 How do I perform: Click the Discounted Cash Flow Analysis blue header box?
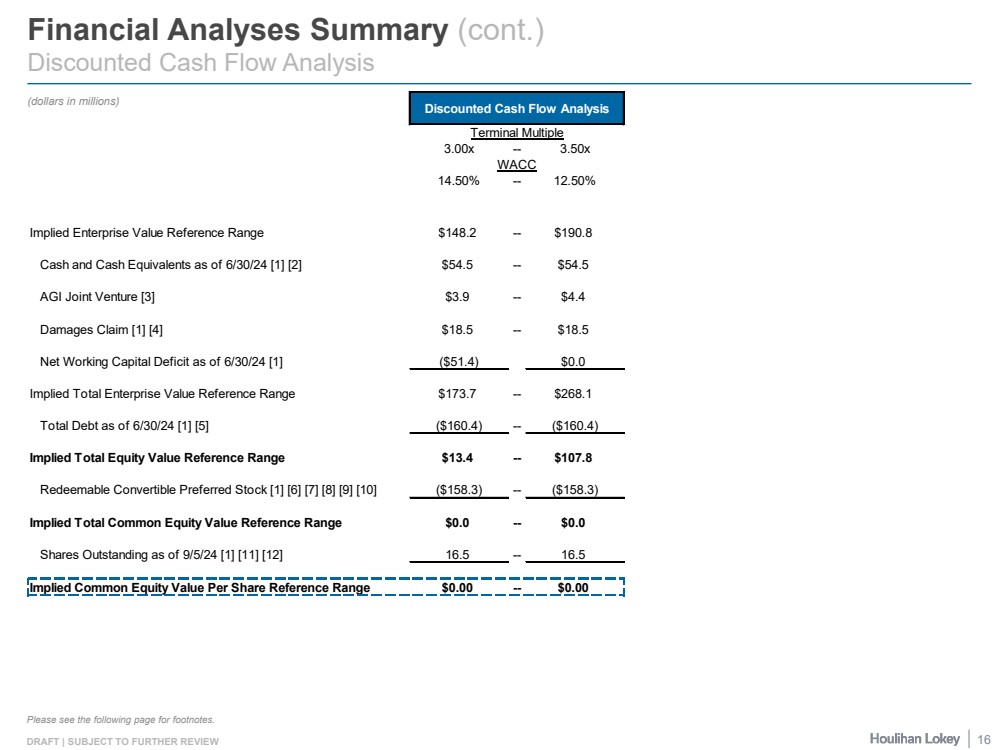pyautogui.click(x=516, y=108)
